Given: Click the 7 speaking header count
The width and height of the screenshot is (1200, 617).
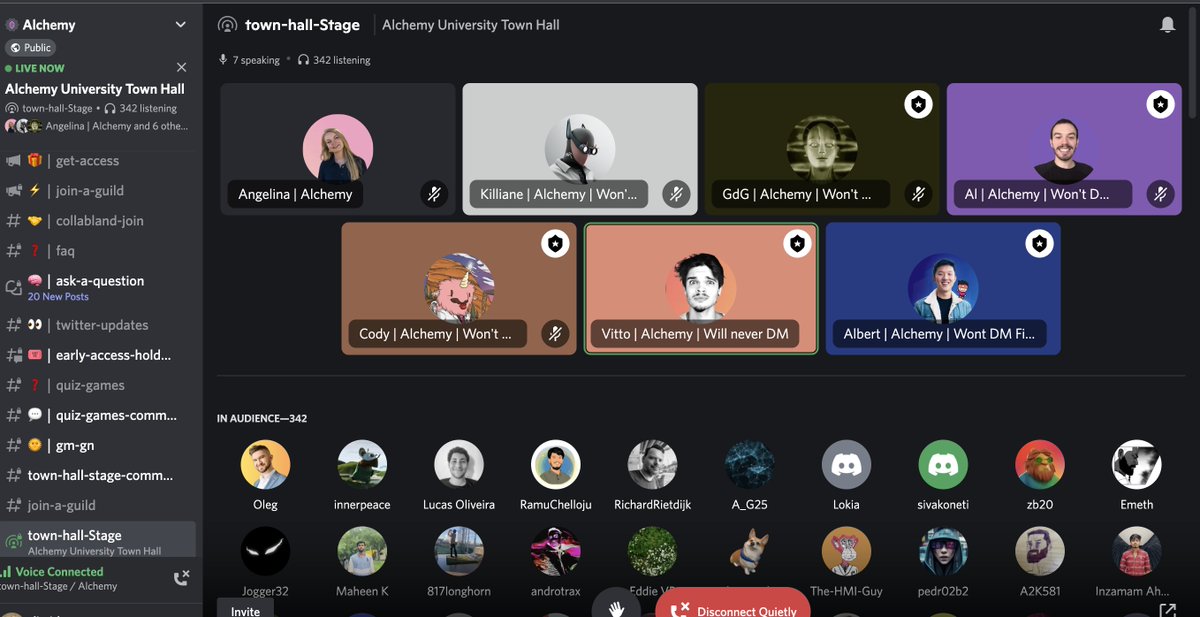Looking at the screenshot, I should point(249,60).
